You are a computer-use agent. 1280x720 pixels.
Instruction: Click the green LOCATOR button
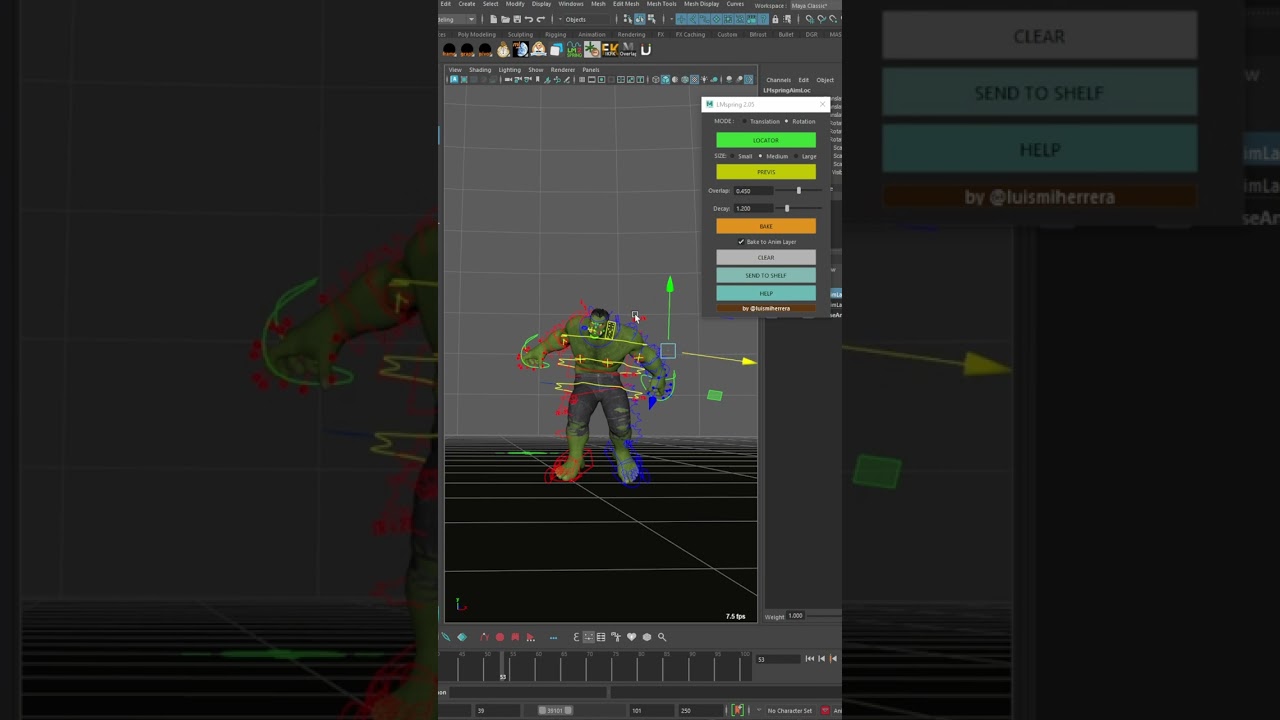pos(766,140)
